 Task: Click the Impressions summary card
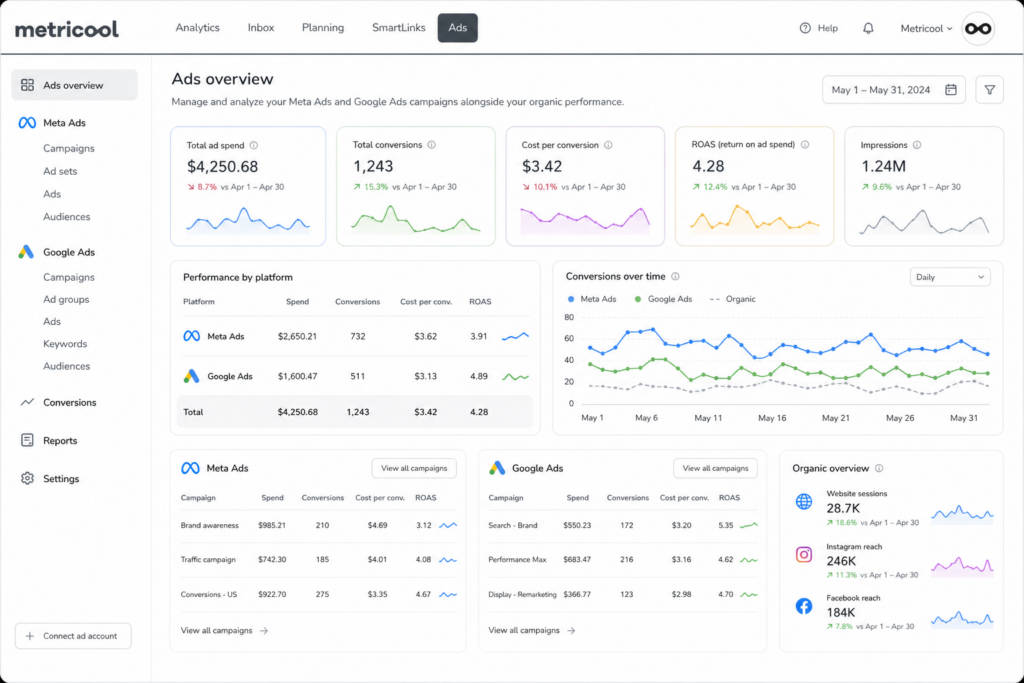[923, 186]
